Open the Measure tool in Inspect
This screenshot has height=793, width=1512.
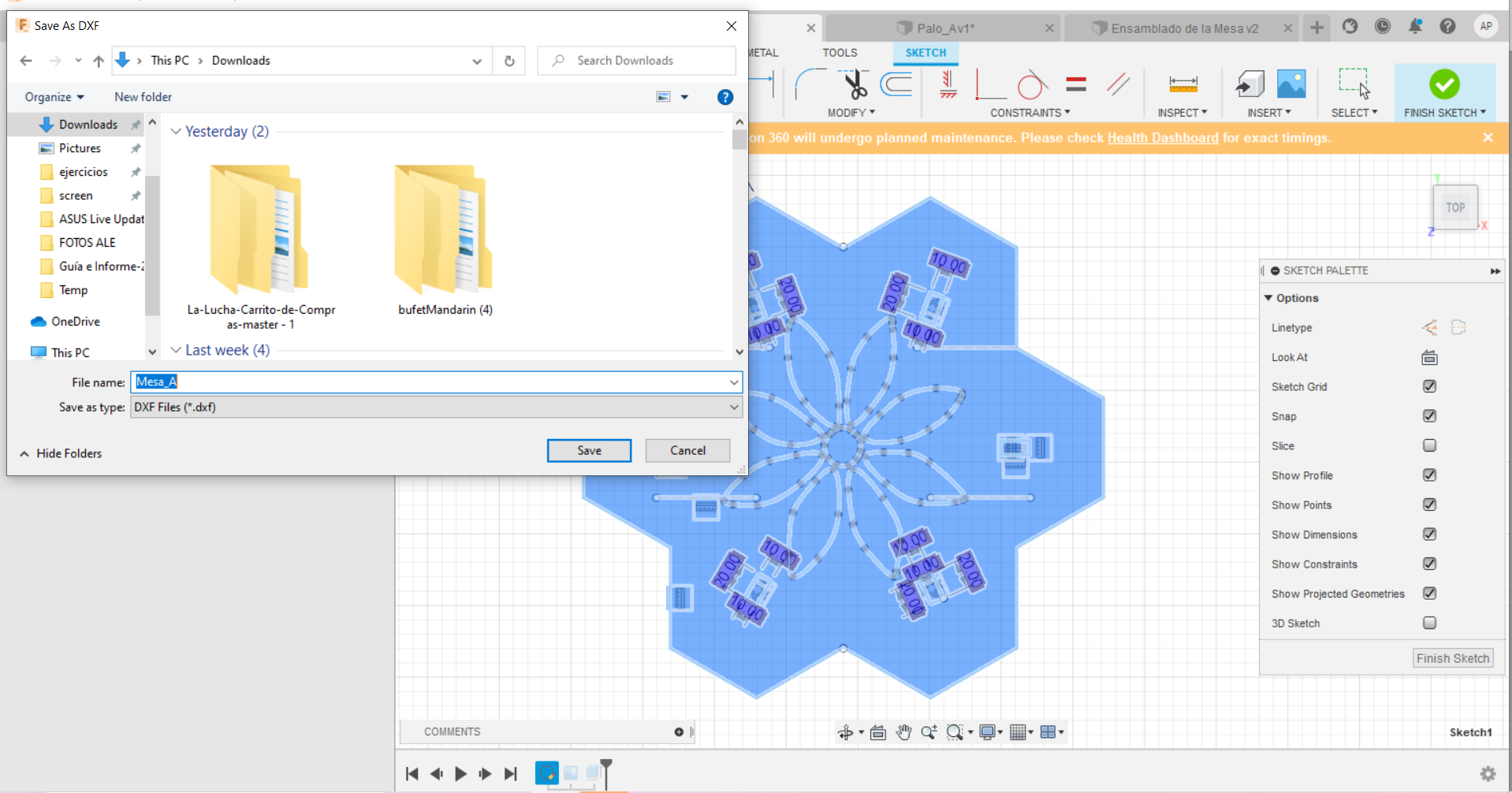[x=1182, y=84]
